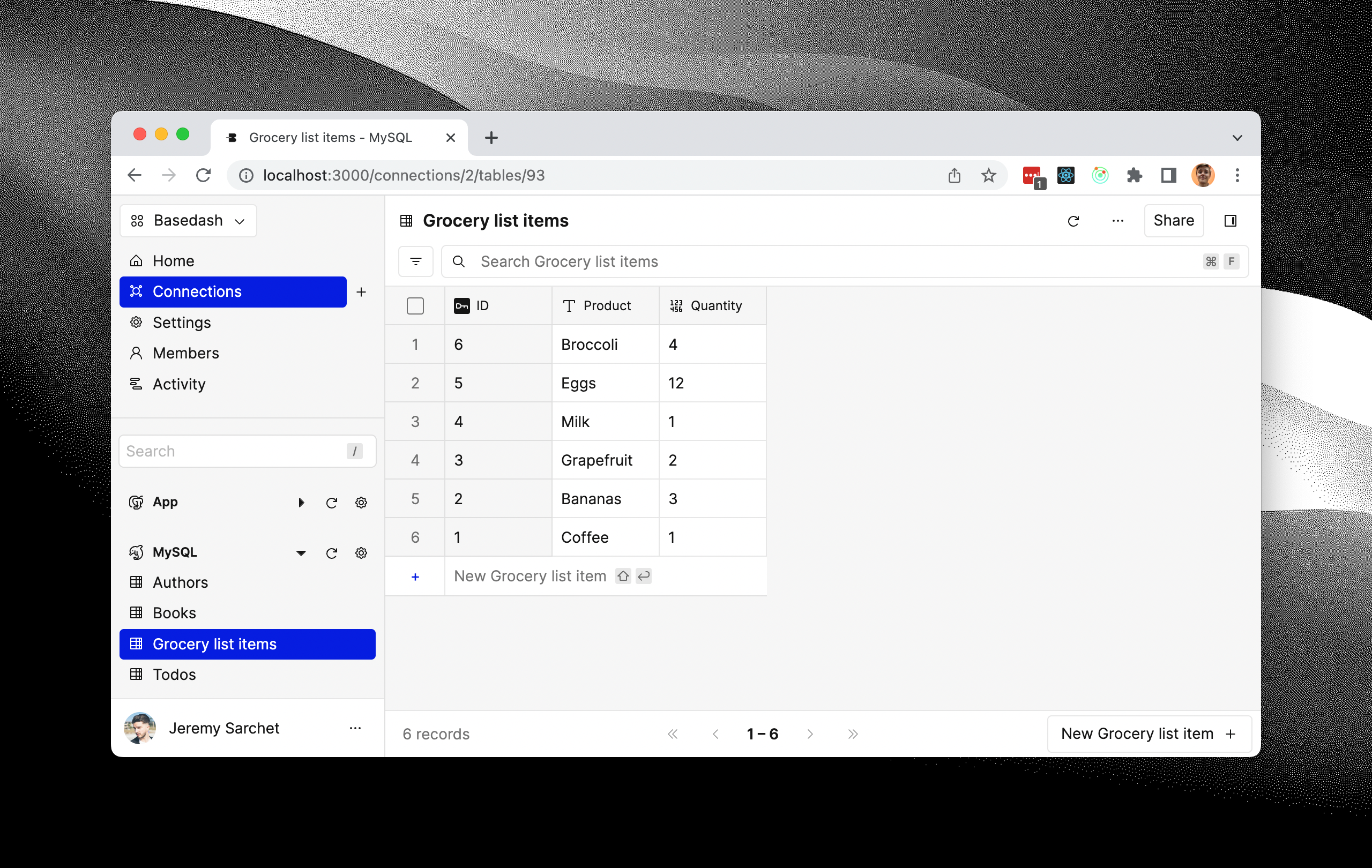Screen dimensions: 1372x868
Task: Collapse the MySQL connection table list
Action: pos(301,552)
